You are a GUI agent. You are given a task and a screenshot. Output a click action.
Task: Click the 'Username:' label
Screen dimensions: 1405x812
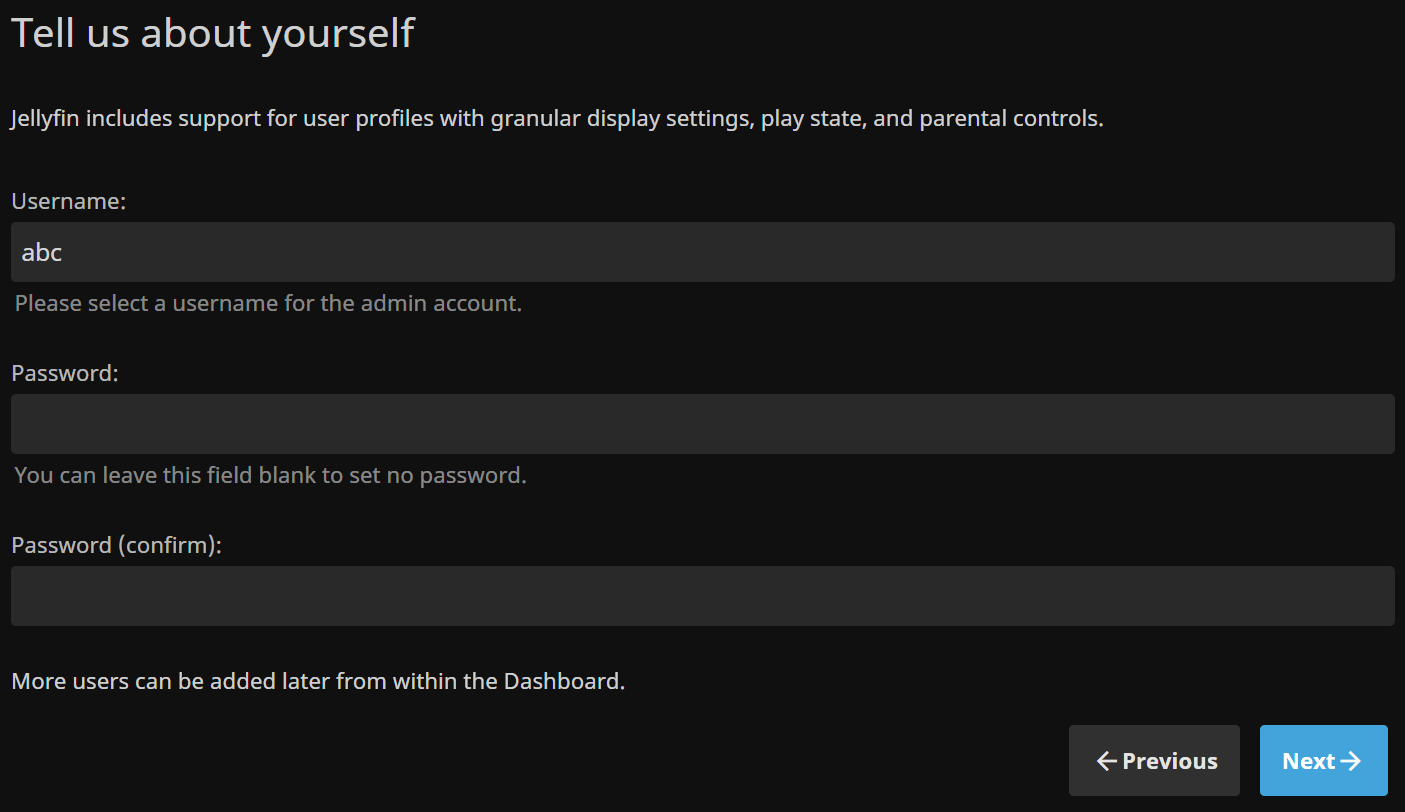[68, 201]
